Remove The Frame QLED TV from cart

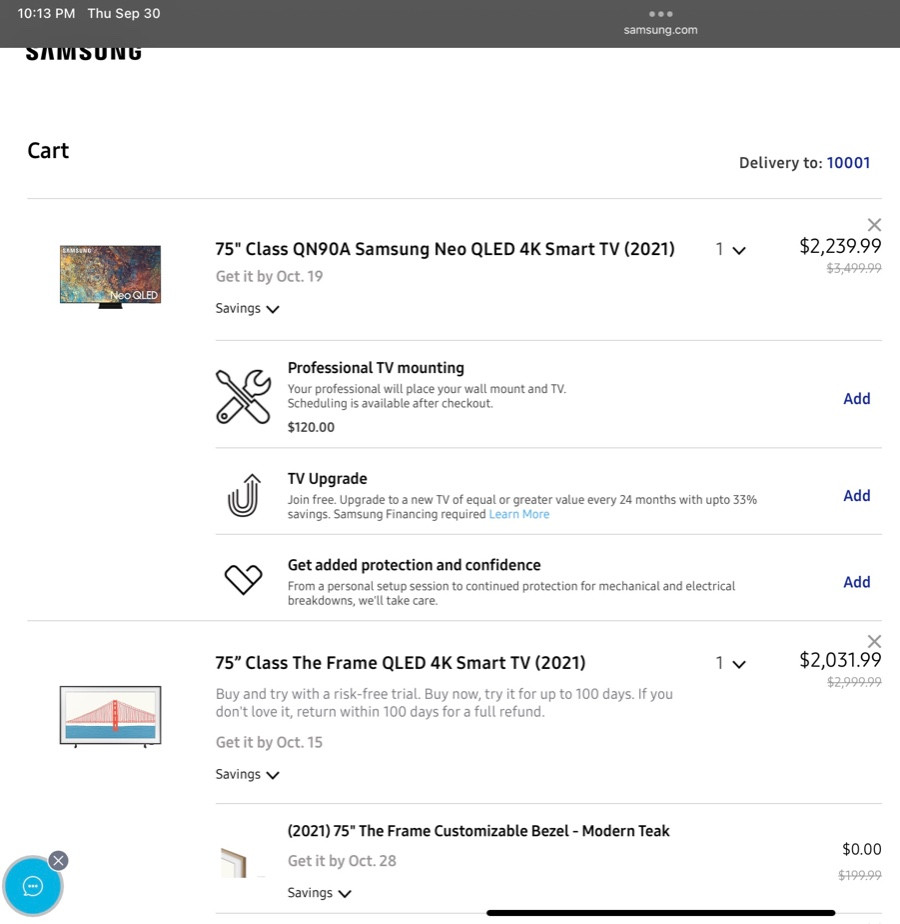click(x=874, y=641)
